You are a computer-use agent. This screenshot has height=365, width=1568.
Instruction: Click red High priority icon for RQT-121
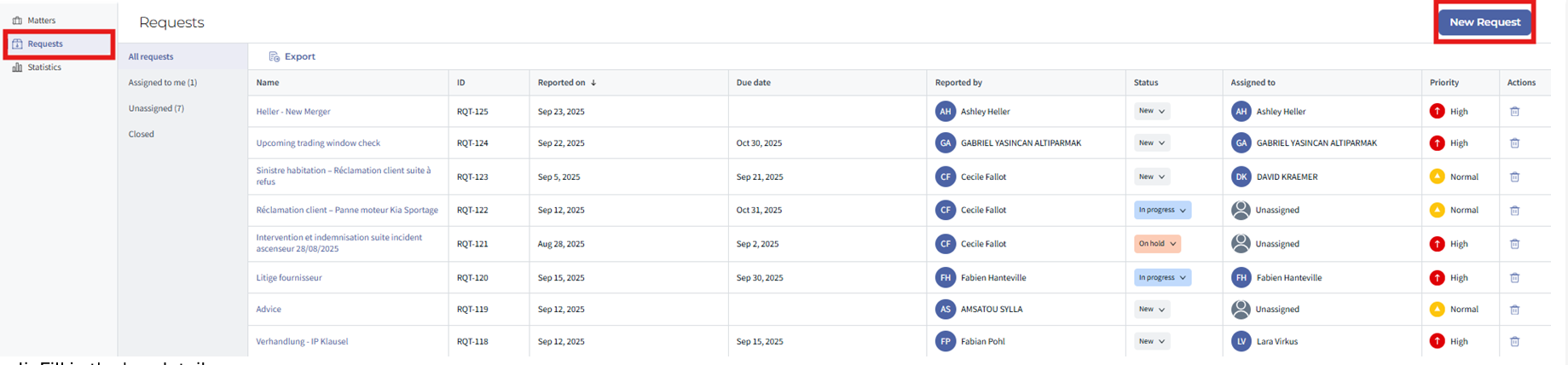click(x=1437, y=244)
